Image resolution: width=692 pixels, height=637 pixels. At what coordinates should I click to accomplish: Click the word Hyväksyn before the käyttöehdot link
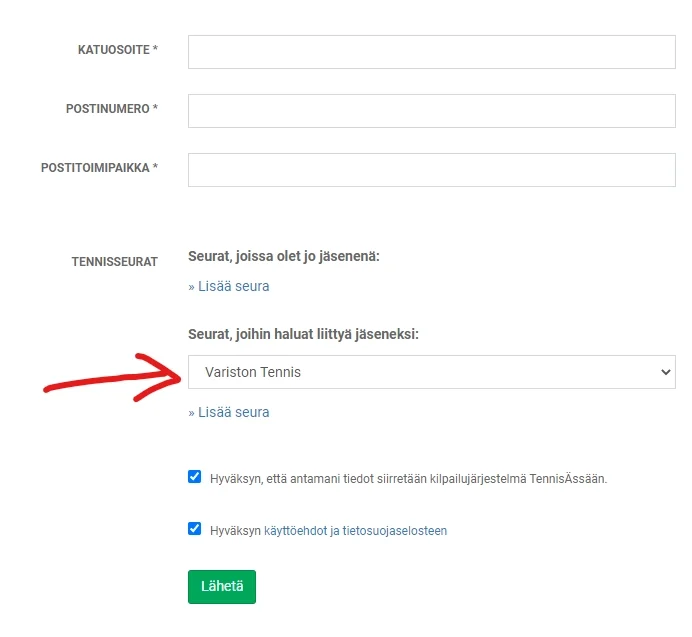235,531
